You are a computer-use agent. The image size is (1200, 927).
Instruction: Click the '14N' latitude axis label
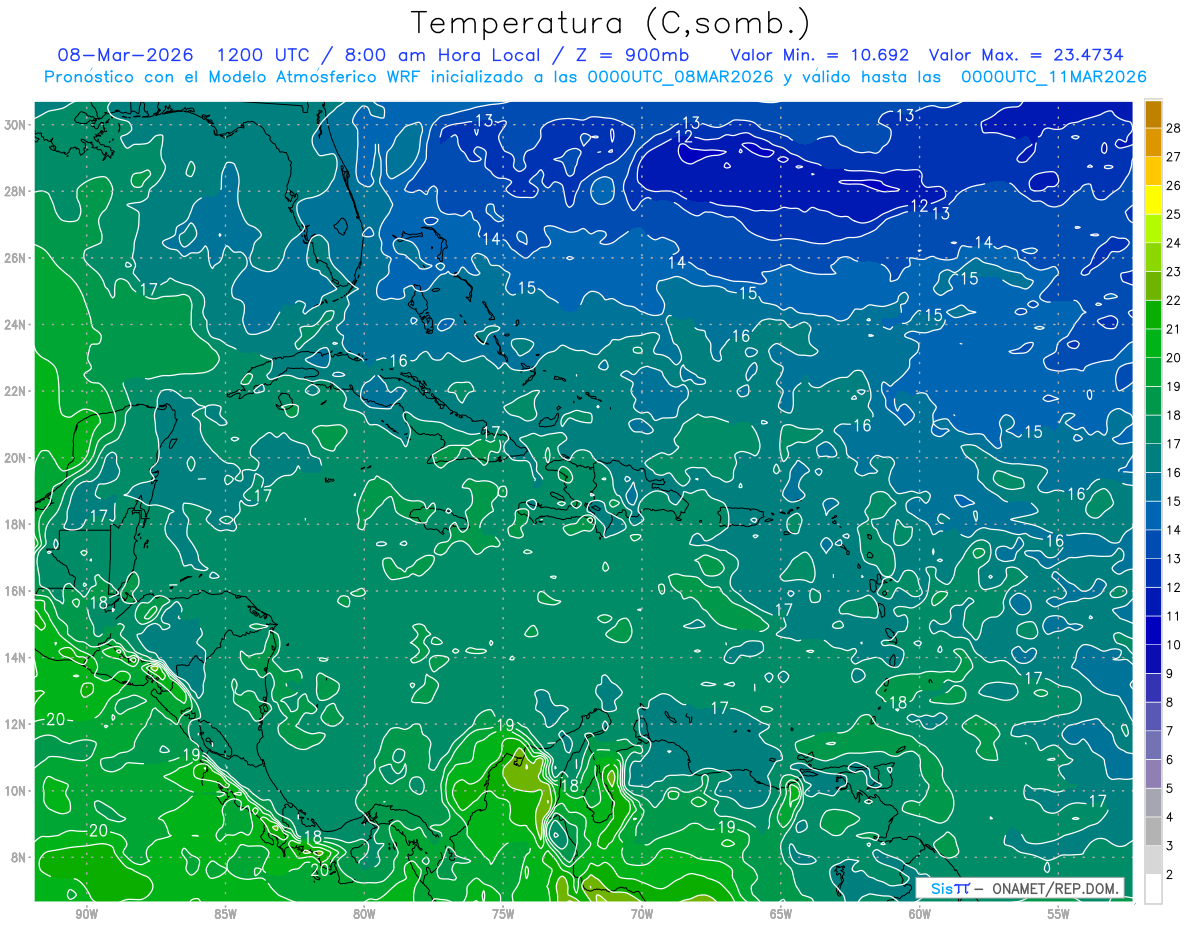click(x=17, y=658)
